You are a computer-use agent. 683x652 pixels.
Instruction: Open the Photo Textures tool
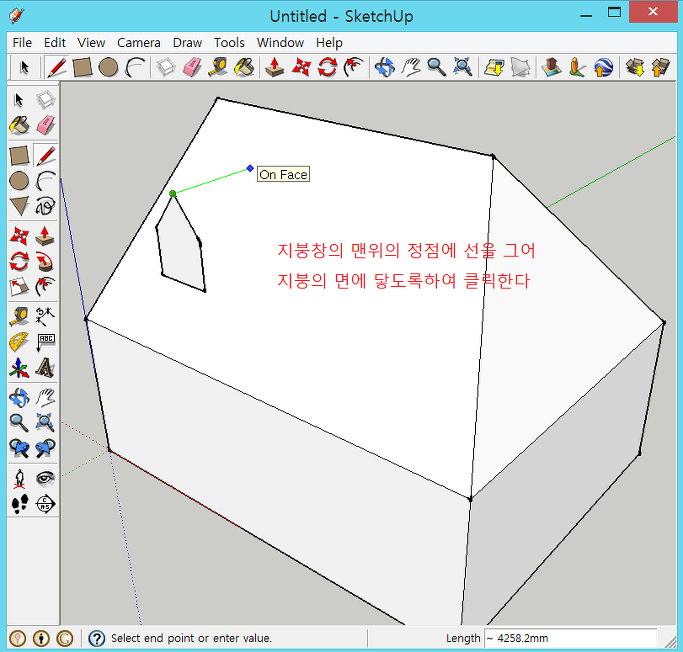coord(577,68)
